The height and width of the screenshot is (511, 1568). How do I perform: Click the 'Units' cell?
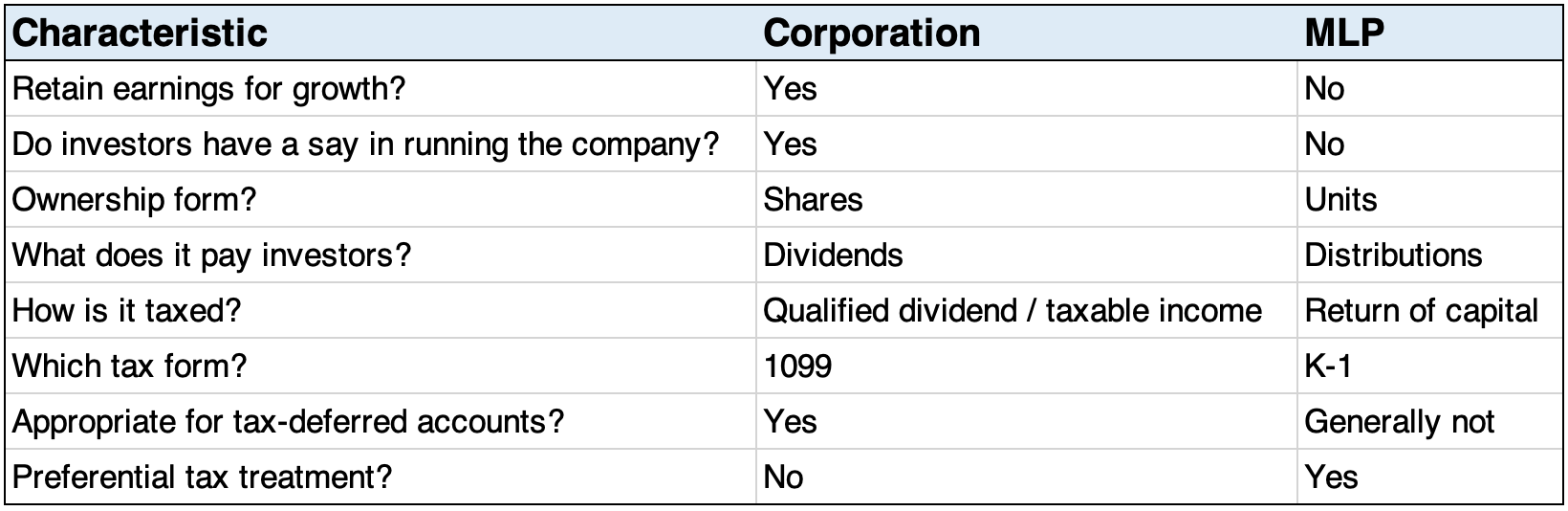pos(1340,200)
